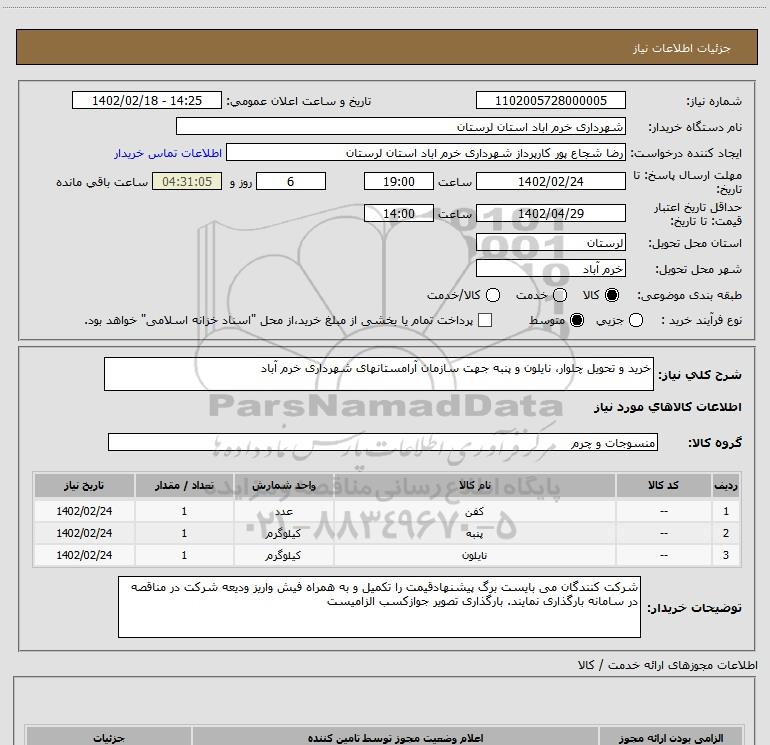Click the delivery province field لرستان
Screen dimensions: 770x745
pos(550,243)
